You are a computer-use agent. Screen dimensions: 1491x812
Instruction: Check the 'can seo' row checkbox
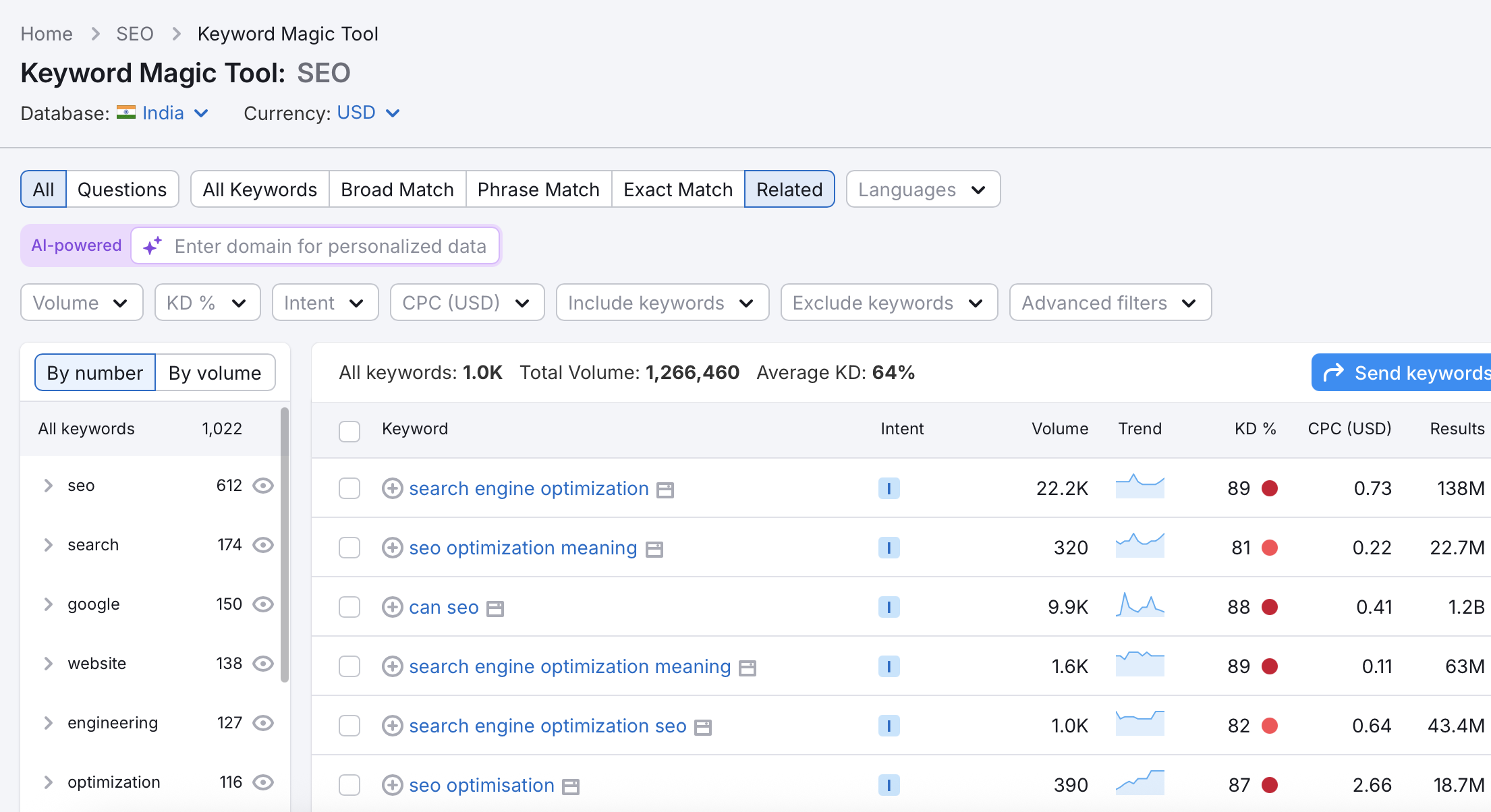click(349, 607)
